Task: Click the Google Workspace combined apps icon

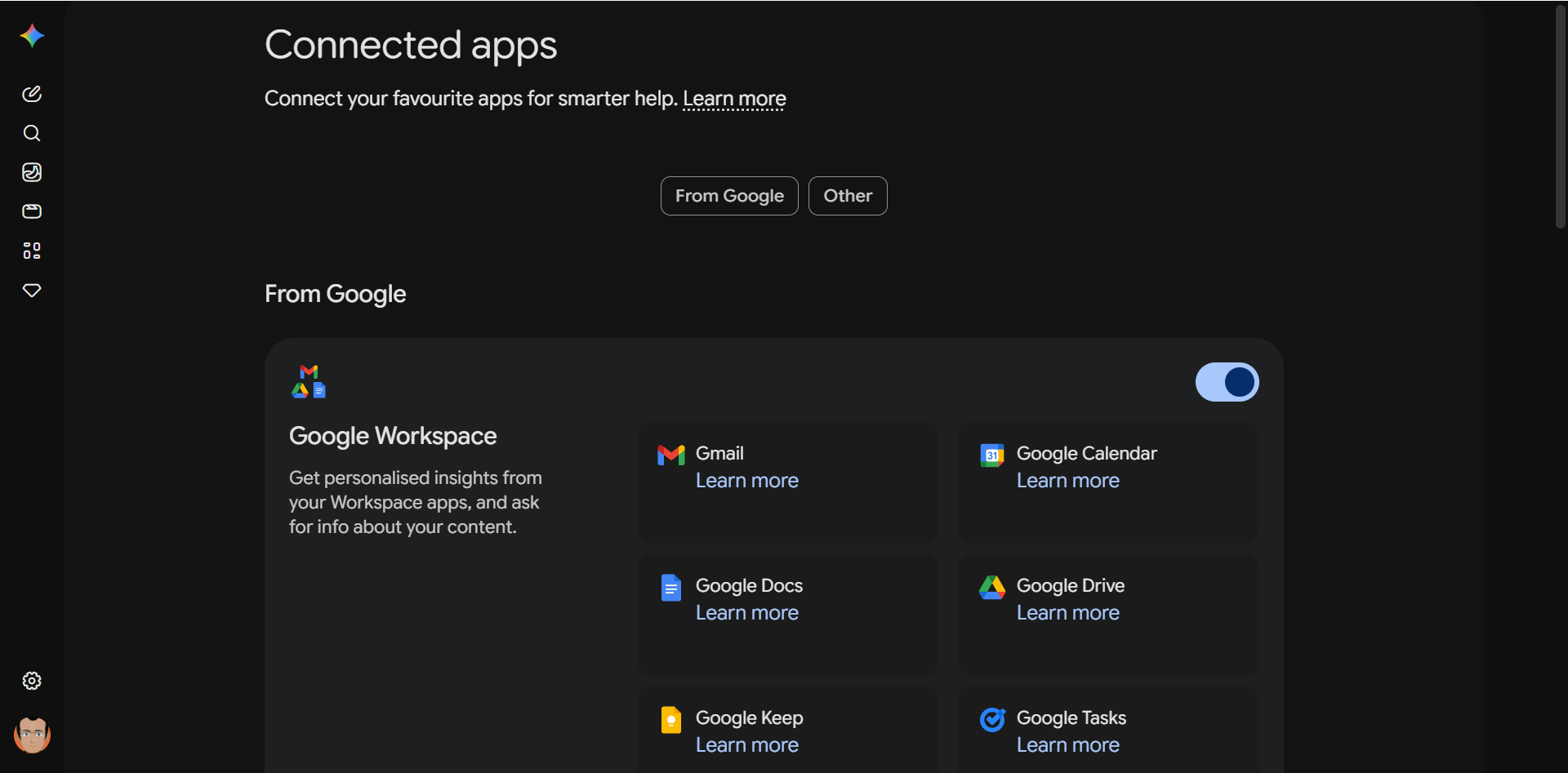Action: click(x=309, y=381)
